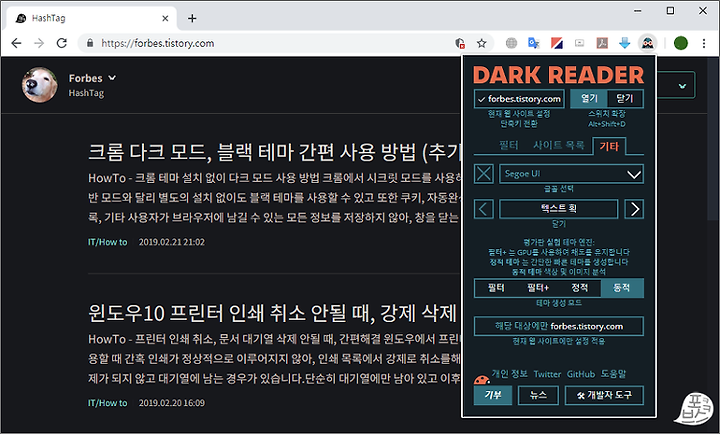Select the 필터 theme engine mode
The image size is (720, 434).
tap(496, 288)
